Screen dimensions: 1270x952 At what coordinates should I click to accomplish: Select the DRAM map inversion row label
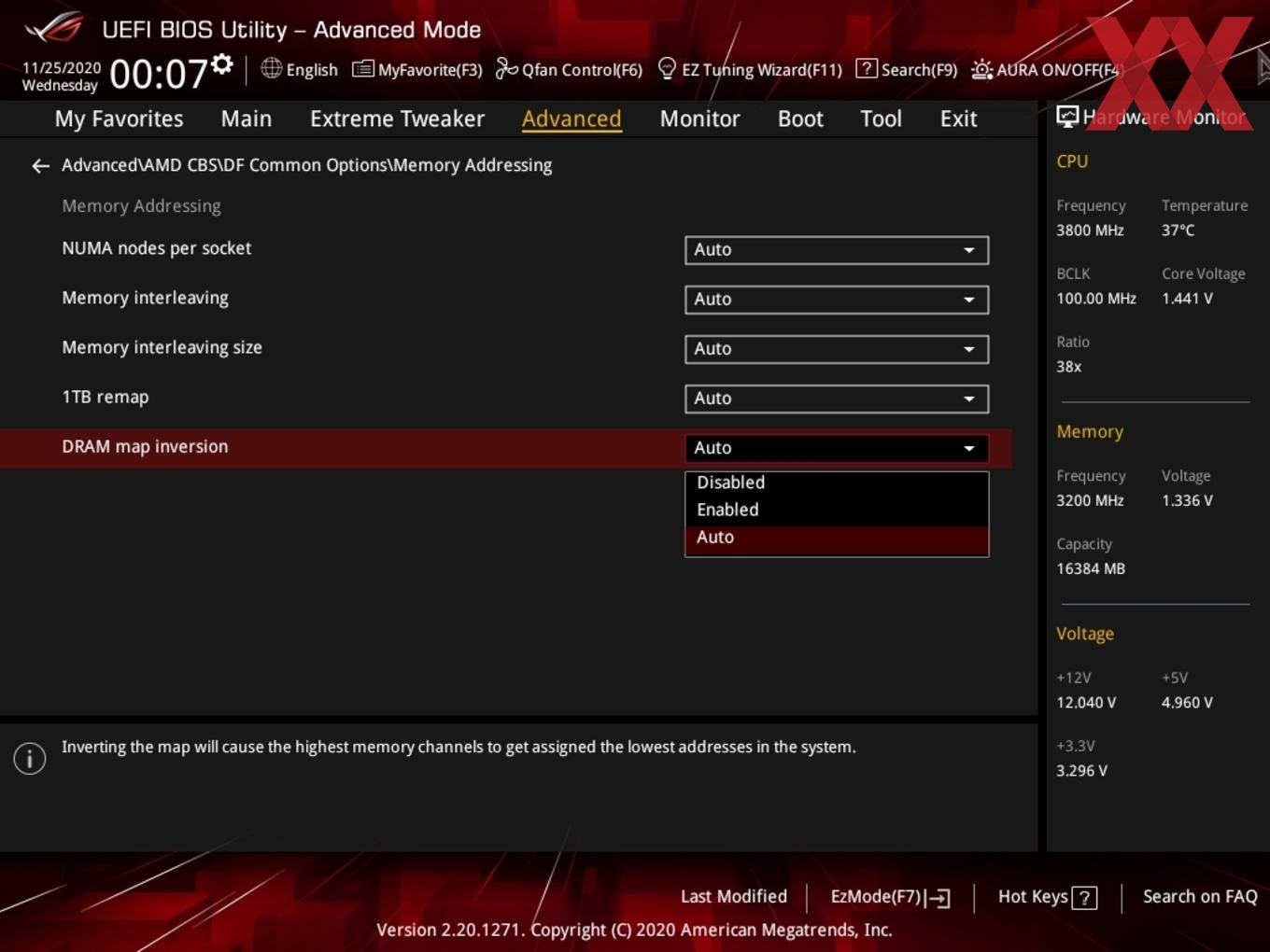point(145,446)
